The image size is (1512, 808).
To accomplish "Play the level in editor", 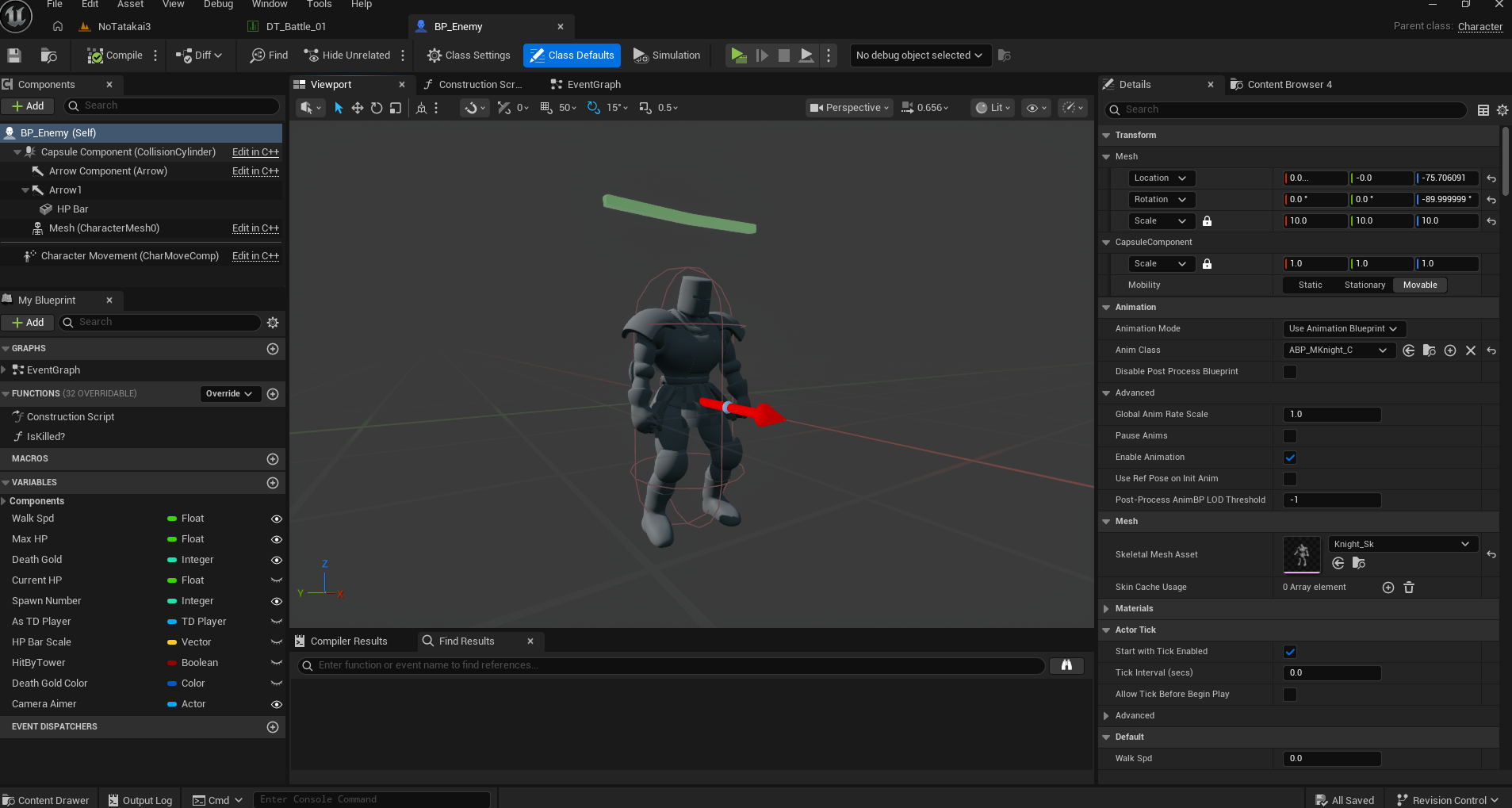I will coord(738,56).
